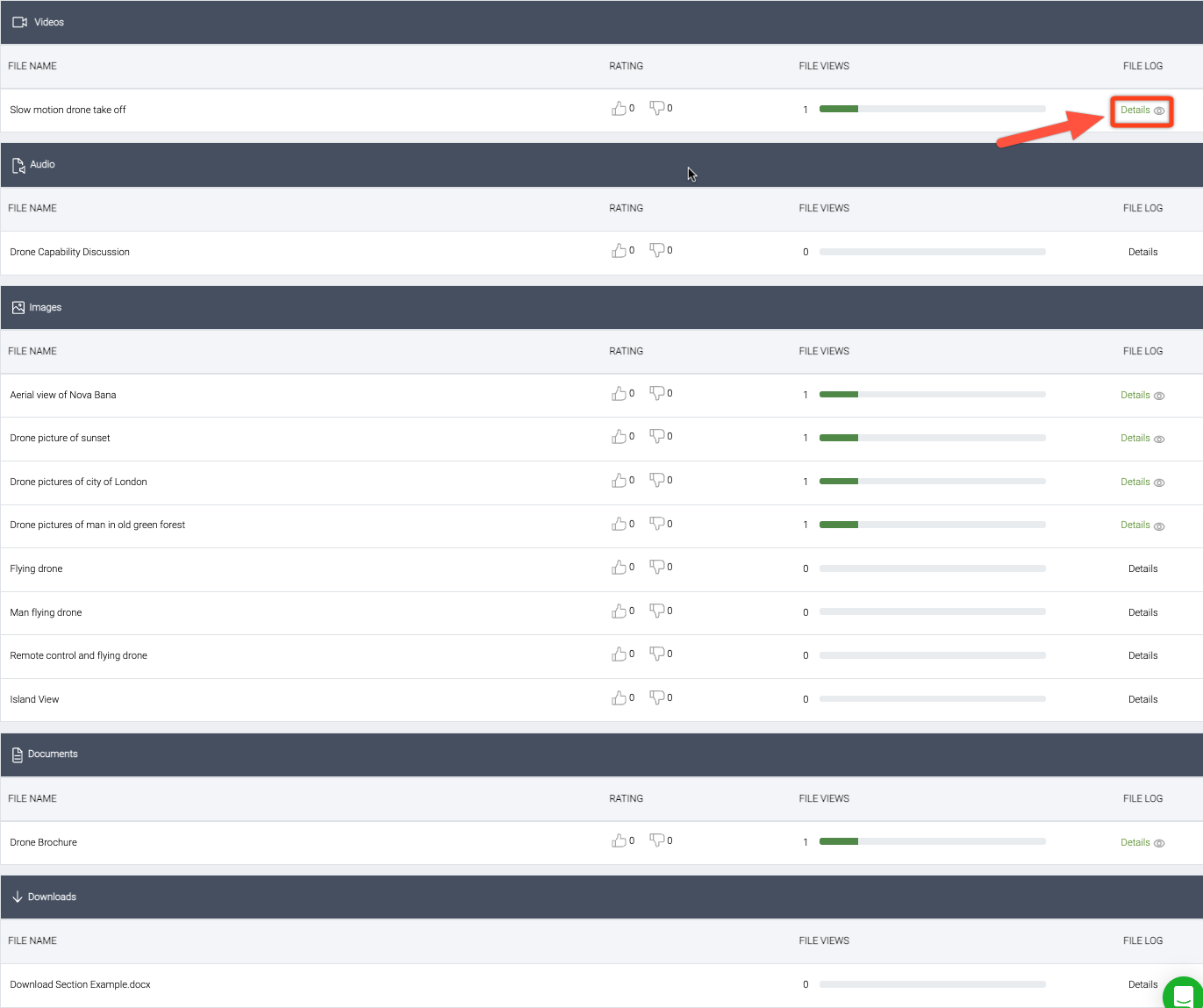
Task: Click eye icon for Aerial view of Nova Bana
Action: pos(1159,396)
